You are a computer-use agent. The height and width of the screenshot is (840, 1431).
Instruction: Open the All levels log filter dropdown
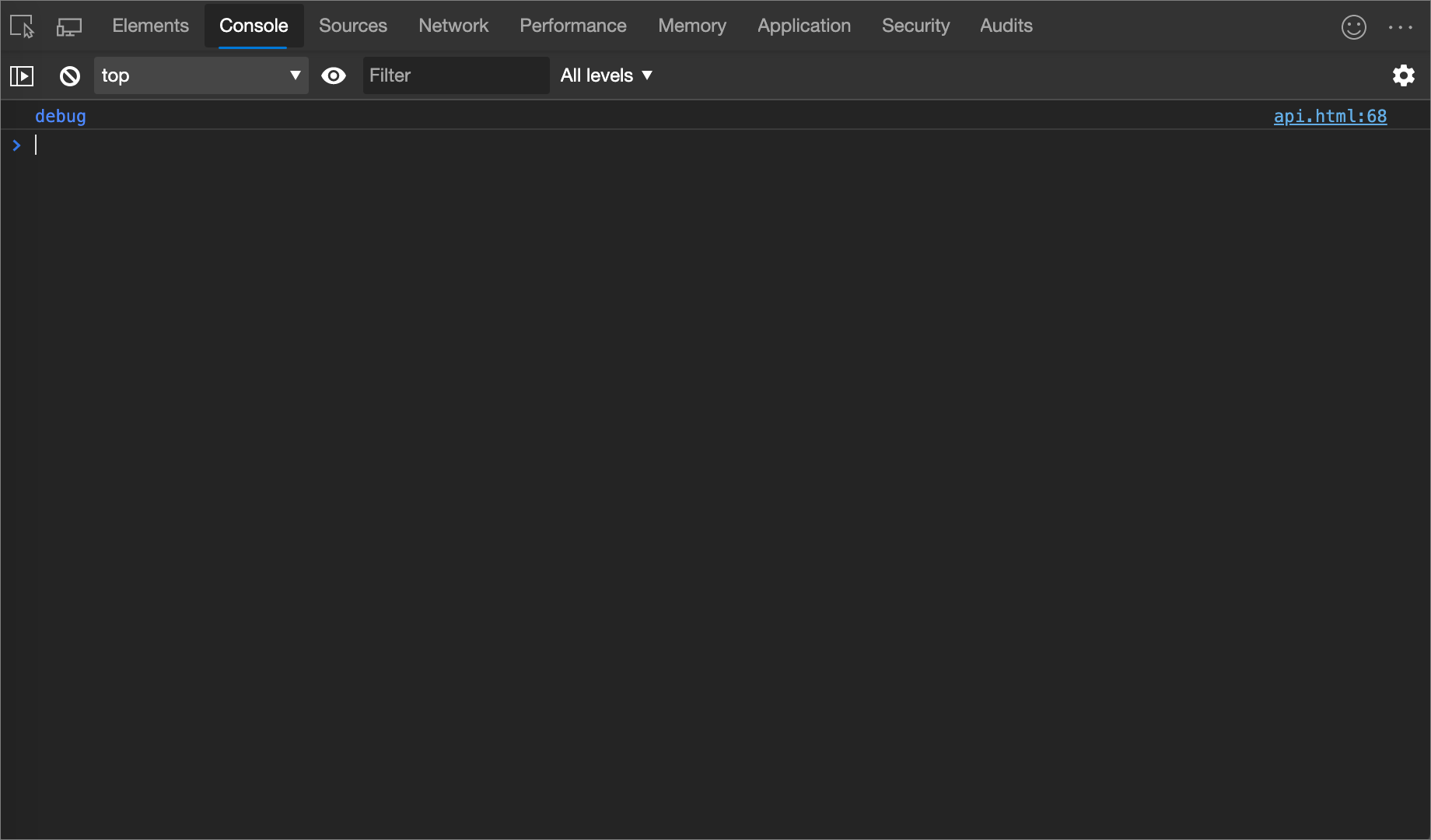pyautogui.click(x=606, y=75)
